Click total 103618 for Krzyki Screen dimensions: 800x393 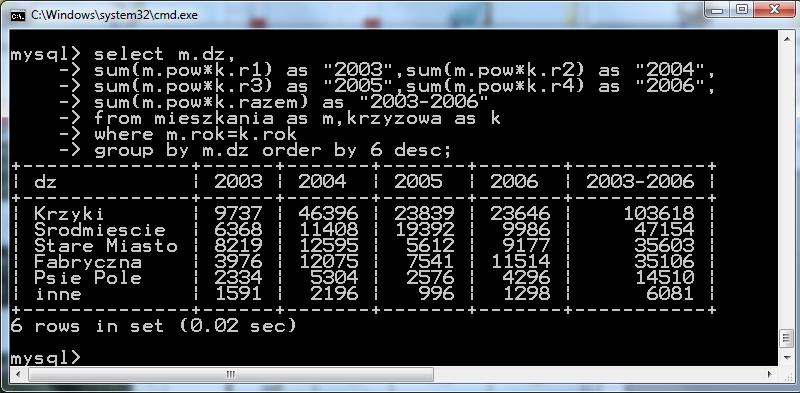click(x=659, y=213)
